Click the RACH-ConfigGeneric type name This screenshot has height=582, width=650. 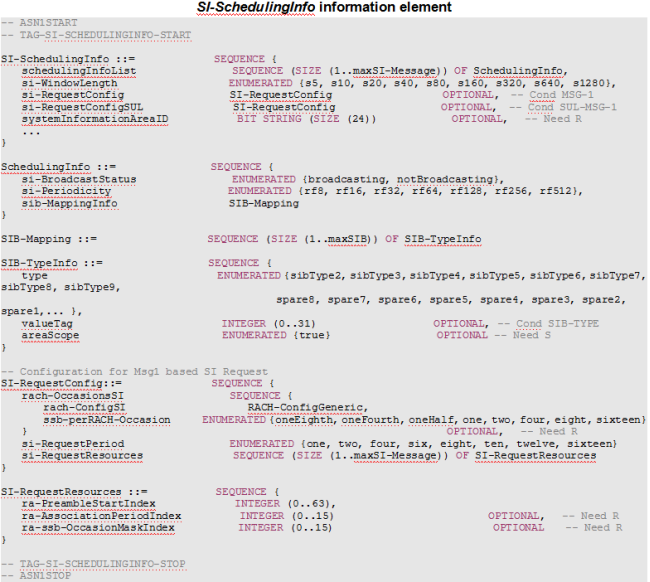305,408
